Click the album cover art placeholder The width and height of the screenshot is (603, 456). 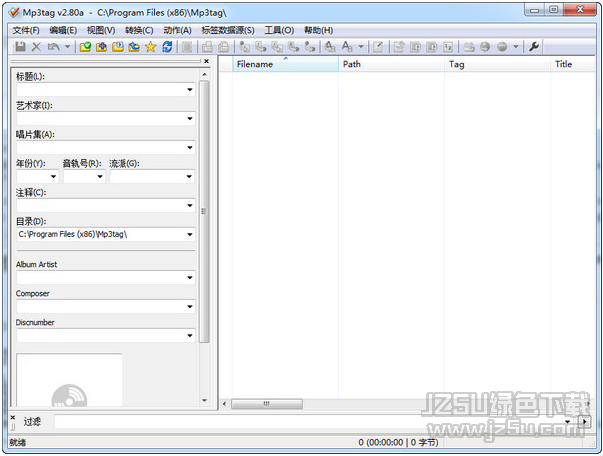coord(69,379)
